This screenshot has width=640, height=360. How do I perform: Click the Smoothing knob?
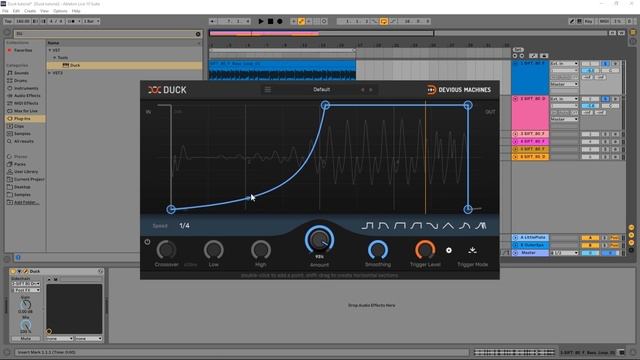pyautogui.click(x=378, y=250)
